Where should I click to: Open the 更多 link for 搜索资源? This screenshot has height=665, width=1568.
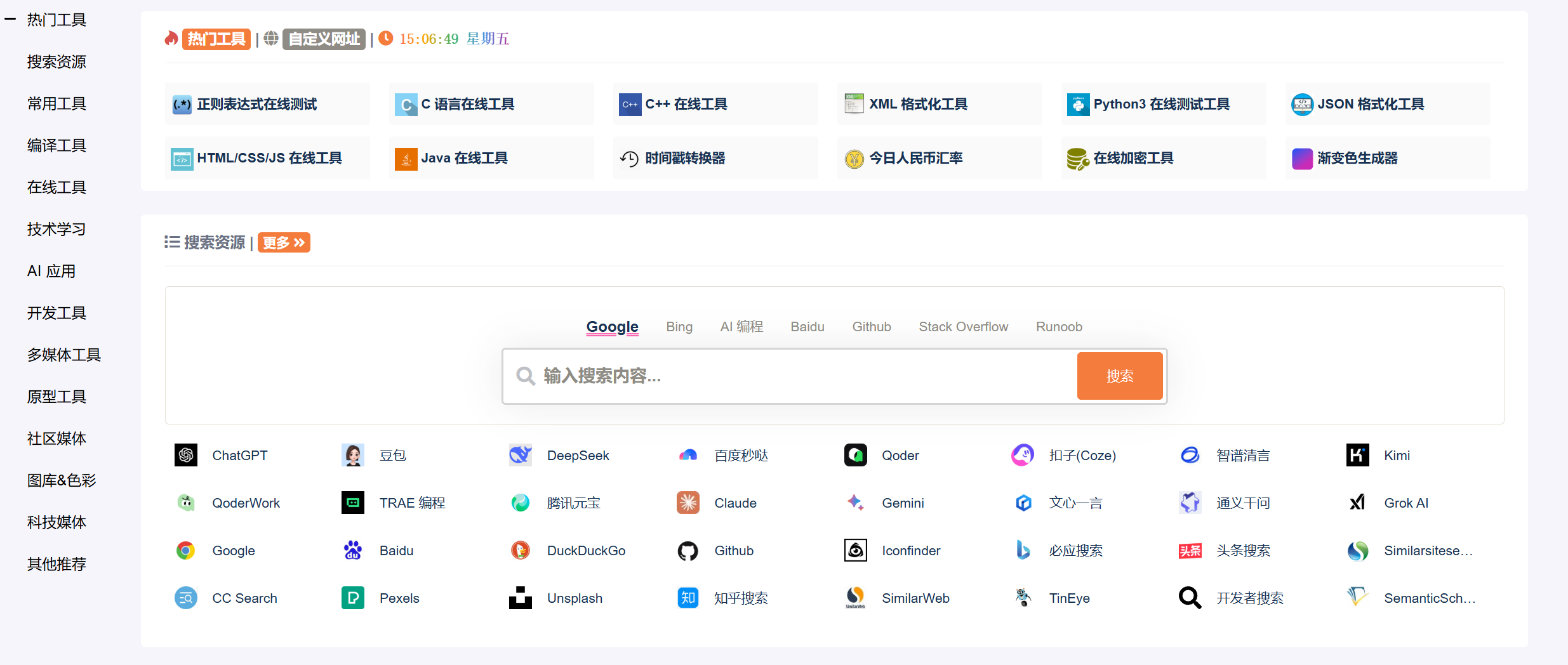point(284,242)
